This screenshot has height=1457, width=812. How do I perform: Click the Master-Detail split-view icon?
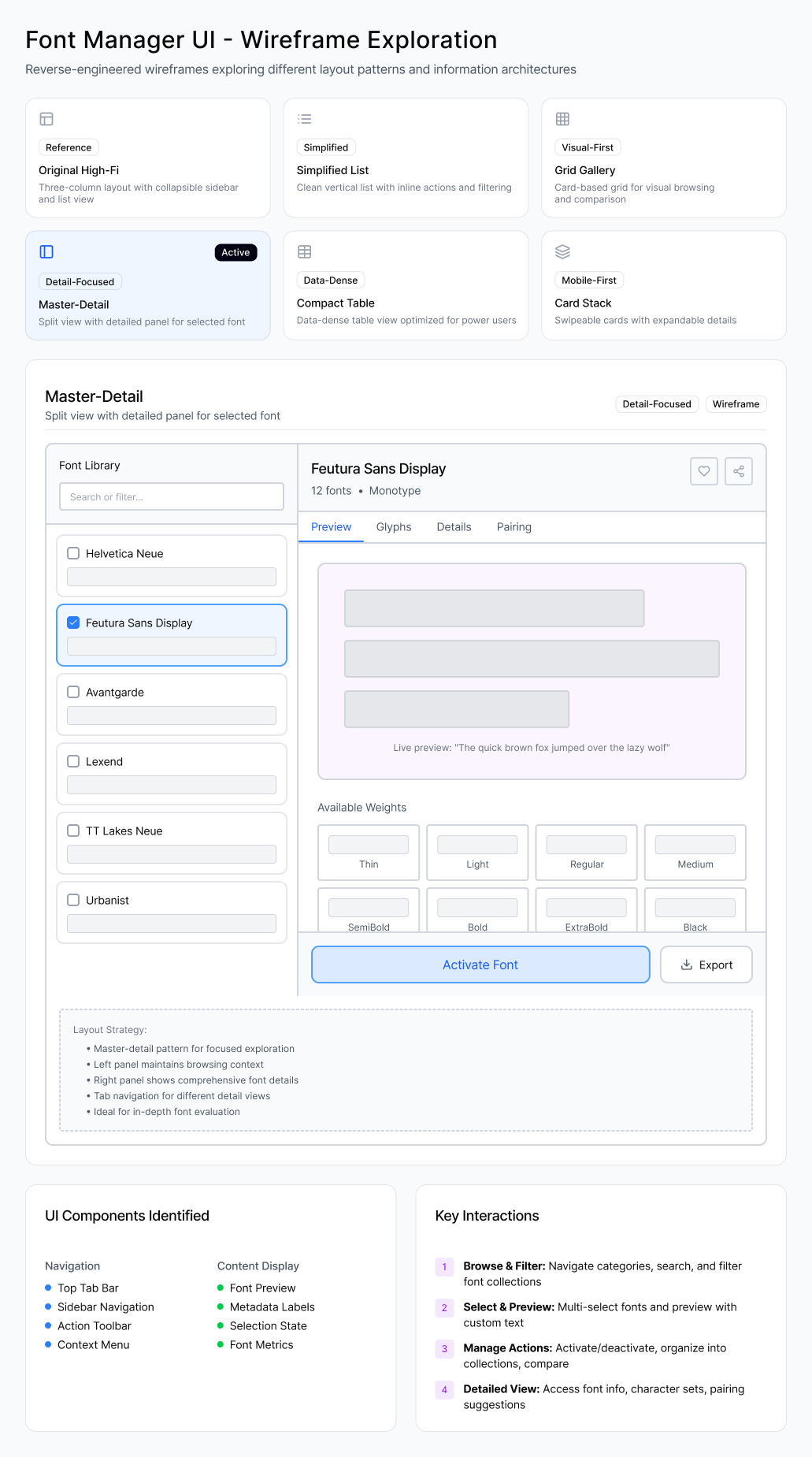(x=47, y=251)
